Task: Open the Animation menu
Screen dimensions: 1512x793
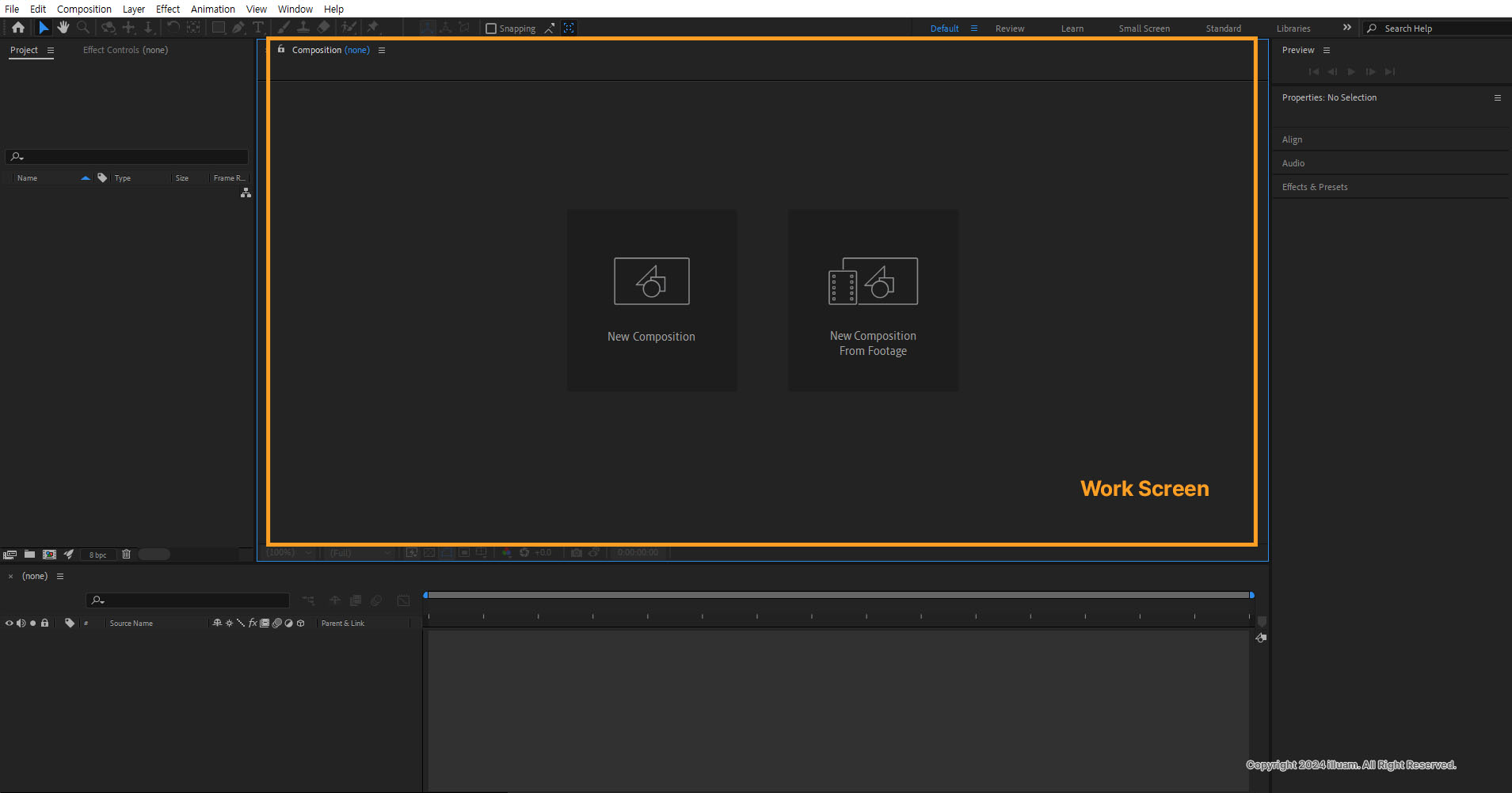Action: tap(213, 9)
